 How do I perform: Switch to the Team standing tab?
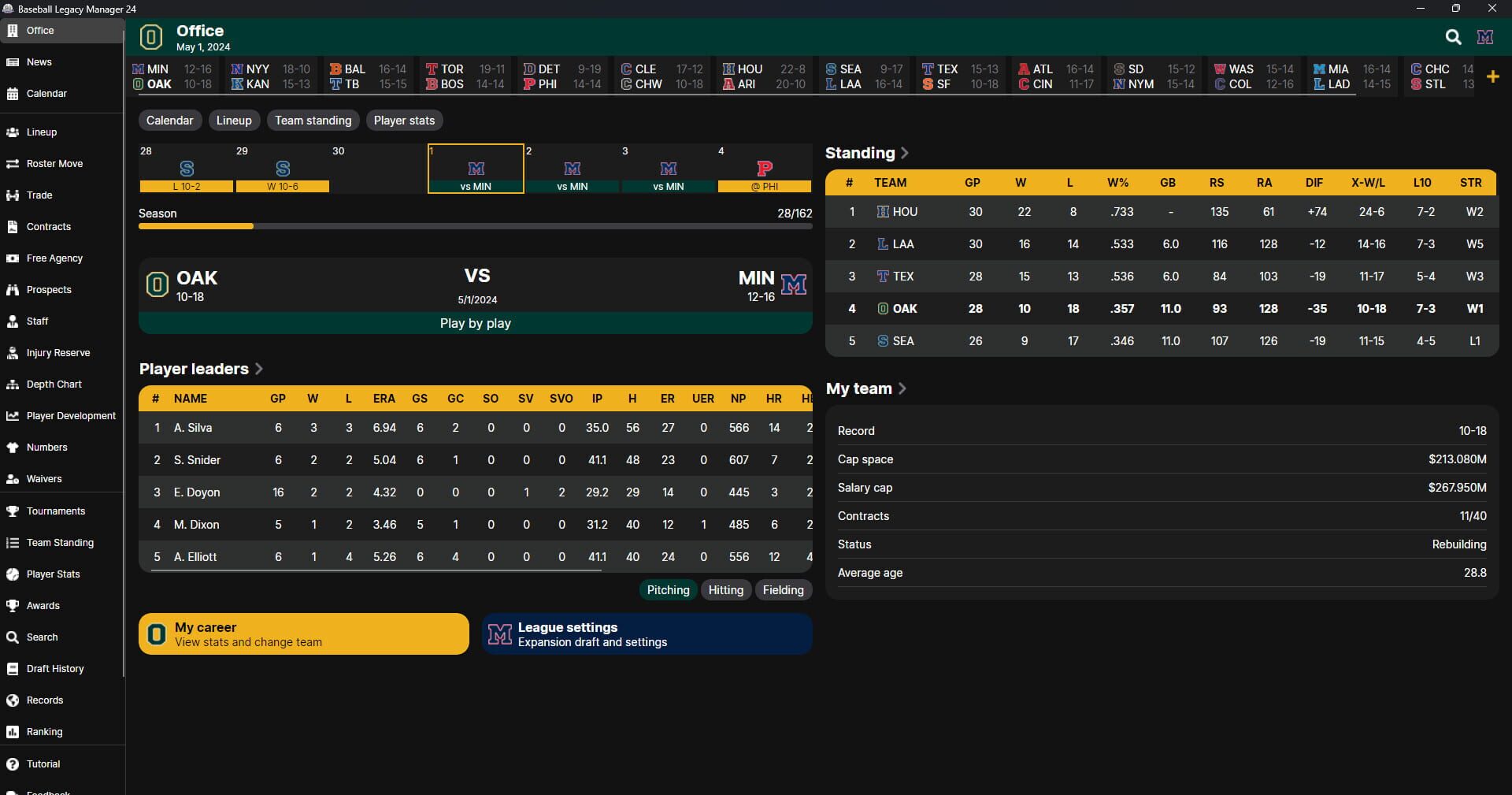point(313,120)
